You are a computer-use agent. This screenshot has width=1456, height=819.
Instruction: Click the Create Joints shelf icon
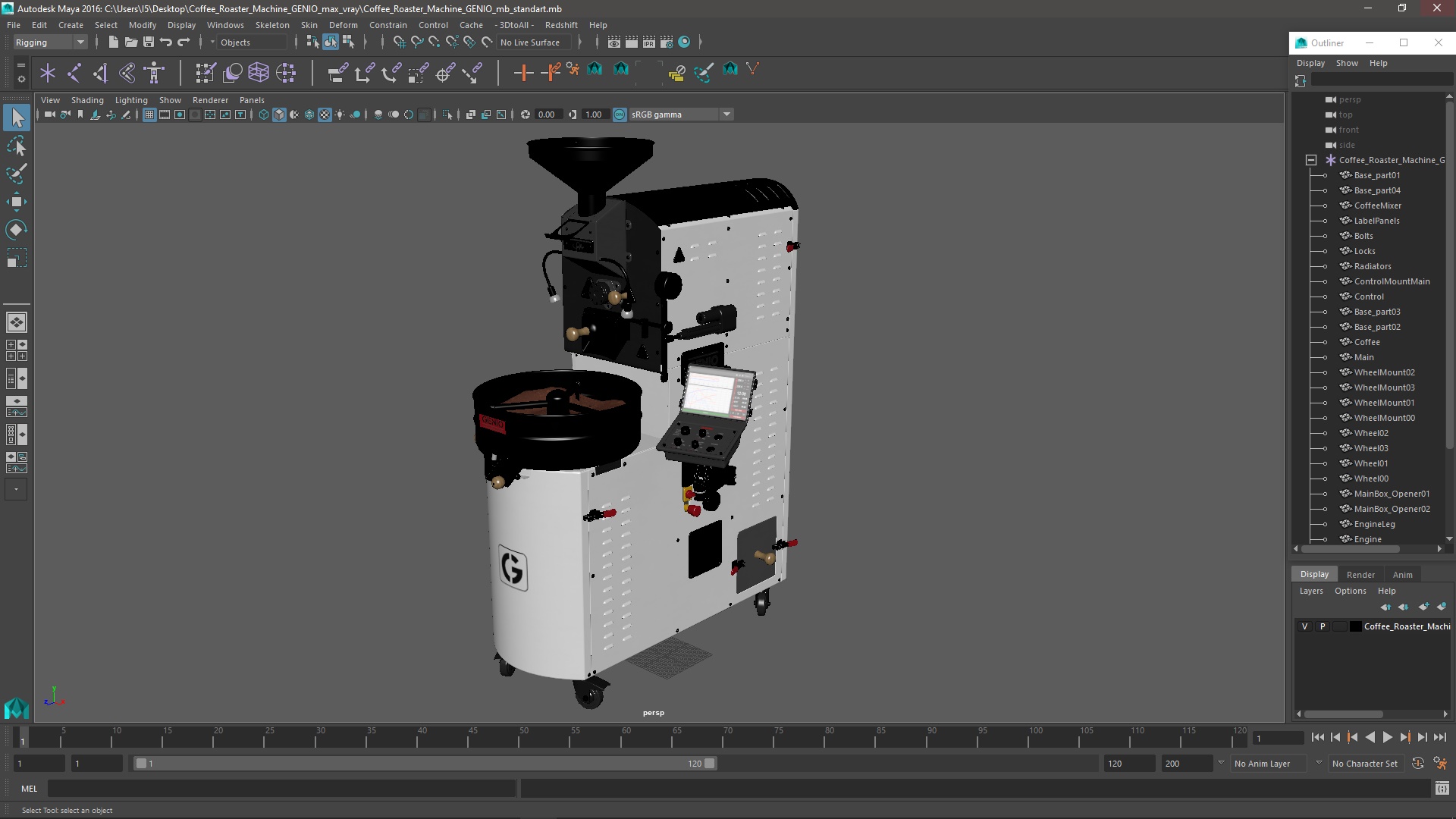point(74,73)
